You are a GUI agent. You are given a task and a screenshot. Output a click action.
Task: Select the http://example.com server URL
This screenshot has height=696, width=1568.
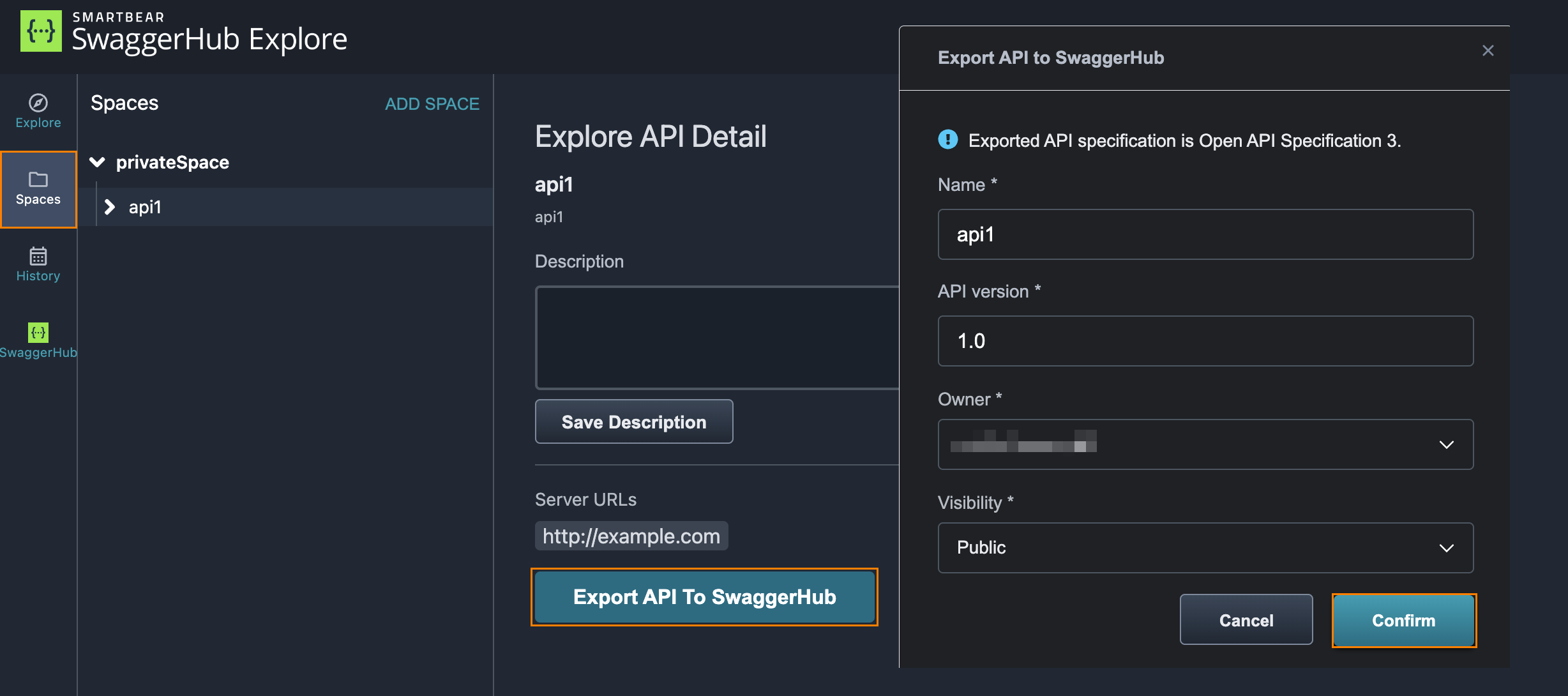(631, 536)
